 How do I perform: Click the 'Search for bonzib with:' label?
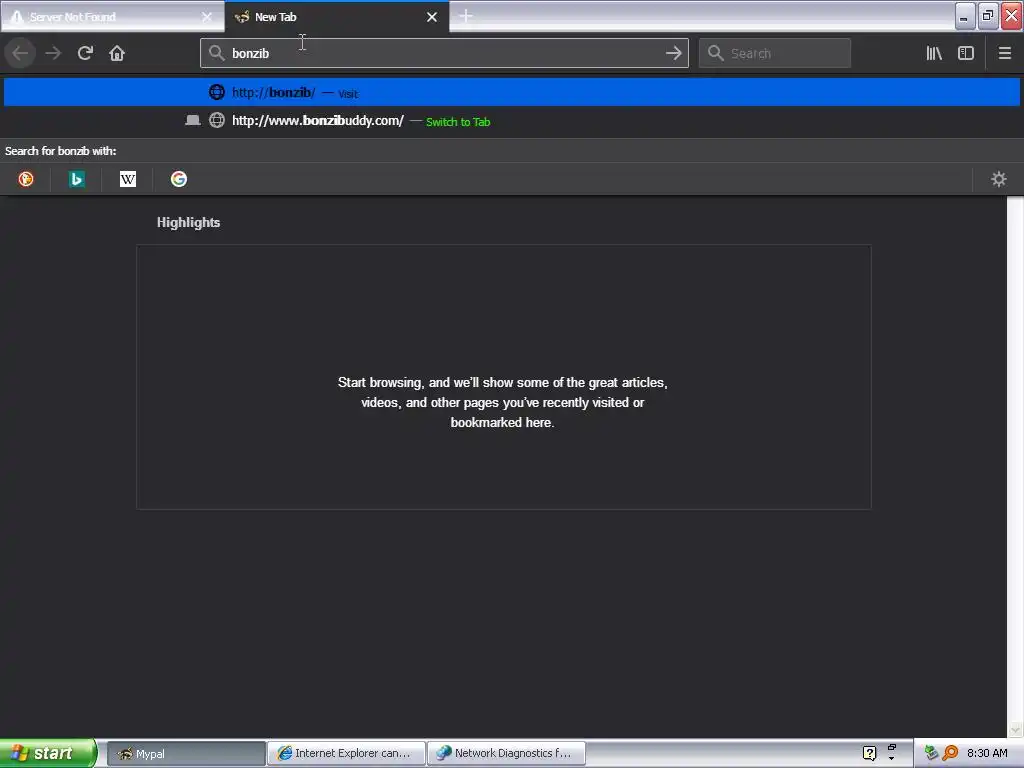(x=61, y=151)
